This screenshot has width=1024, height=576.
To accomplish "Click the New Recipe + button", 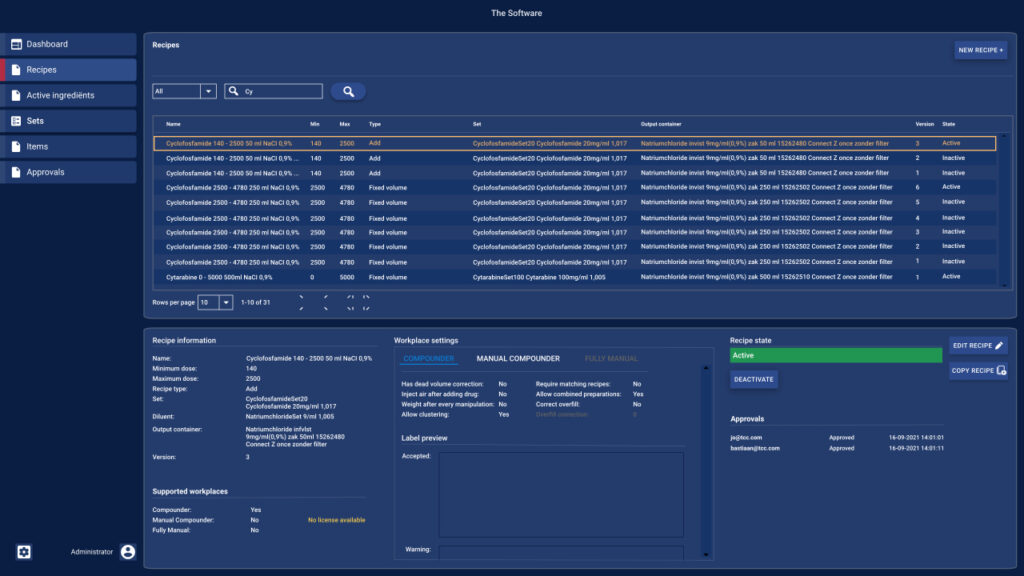I will point(980,50).
